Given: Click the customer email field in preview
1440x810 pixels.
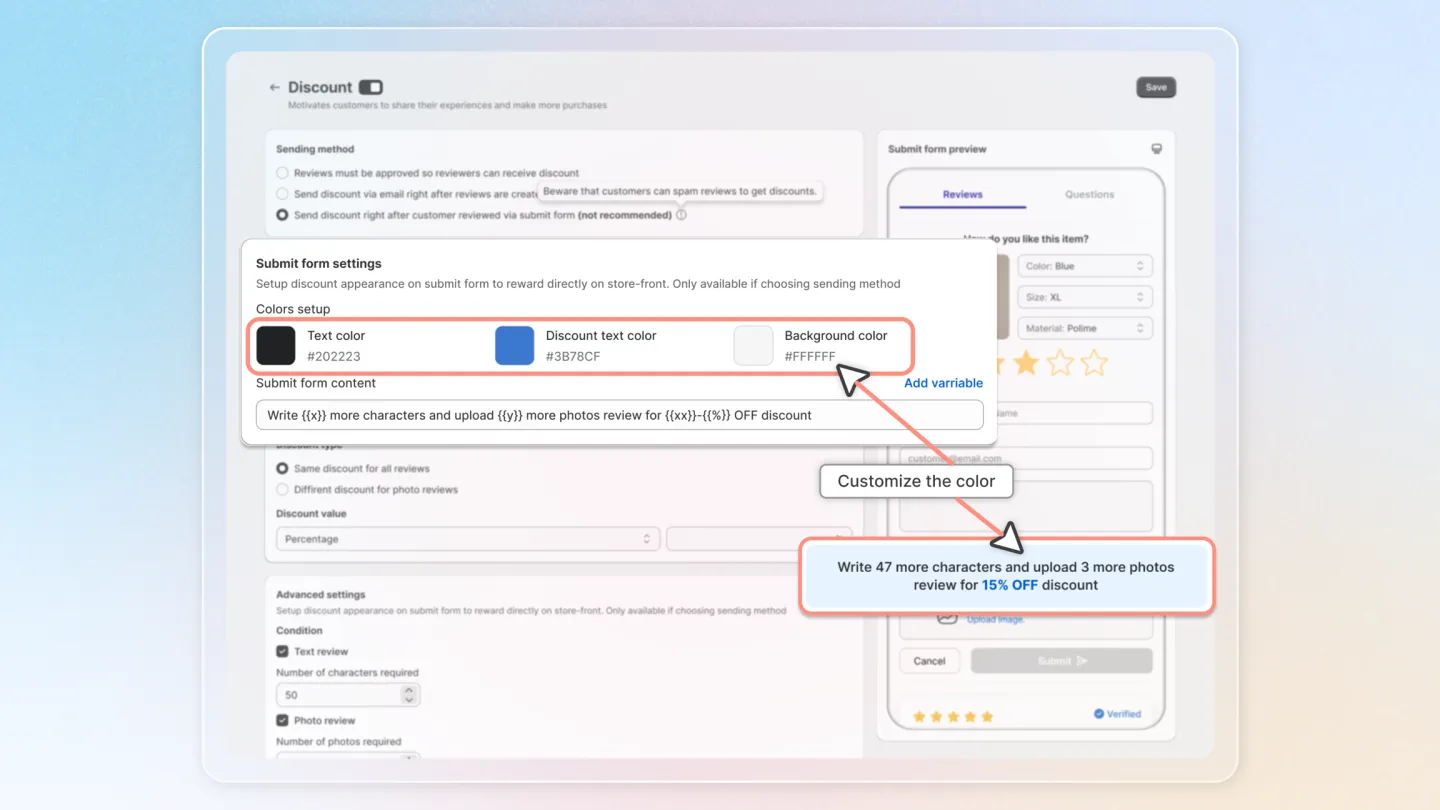Looking at the screenshot, I should (1026, 458).
